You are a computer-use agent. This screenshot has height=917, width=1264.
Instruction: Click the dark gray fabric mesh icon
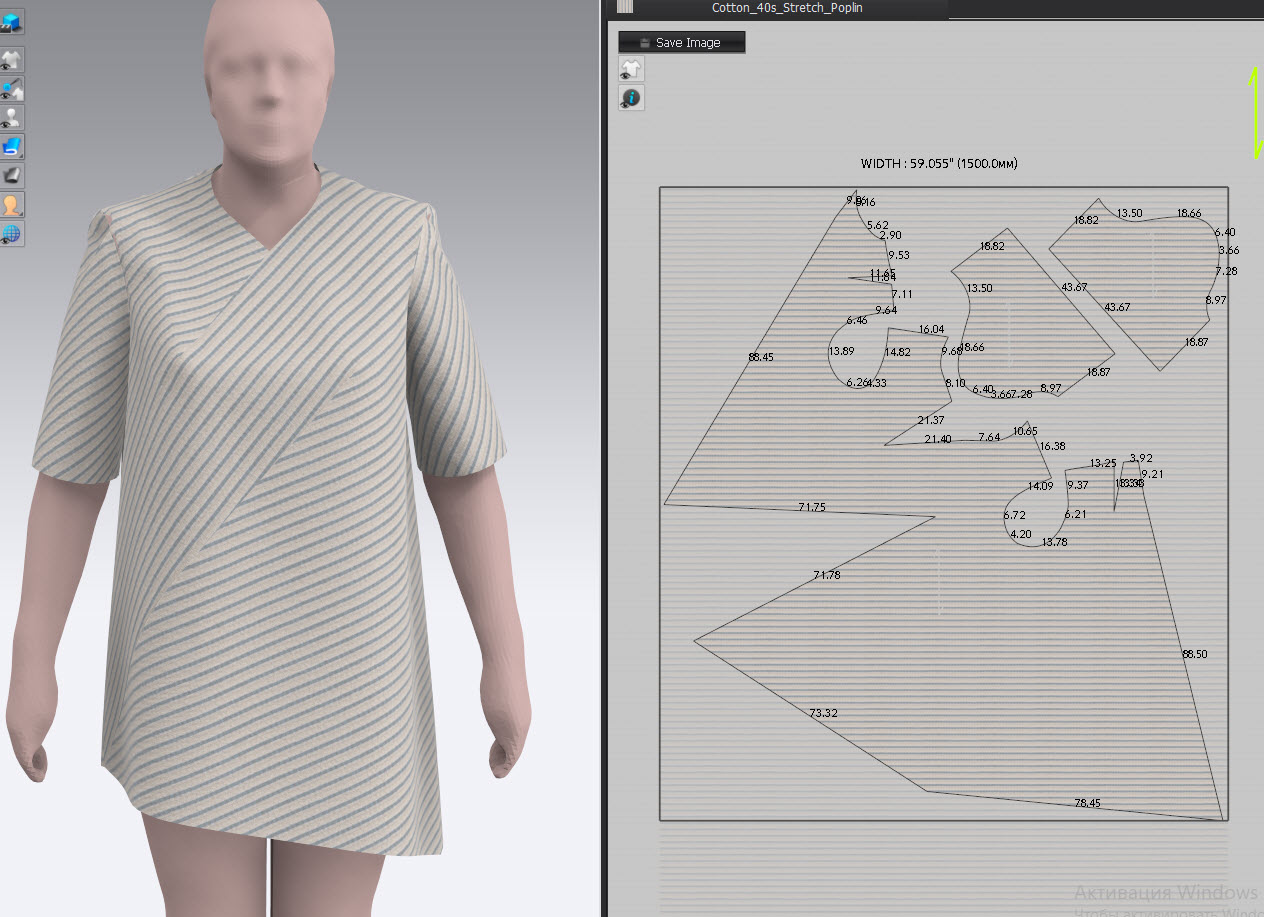pyautogui.click(x=13, y=176)
